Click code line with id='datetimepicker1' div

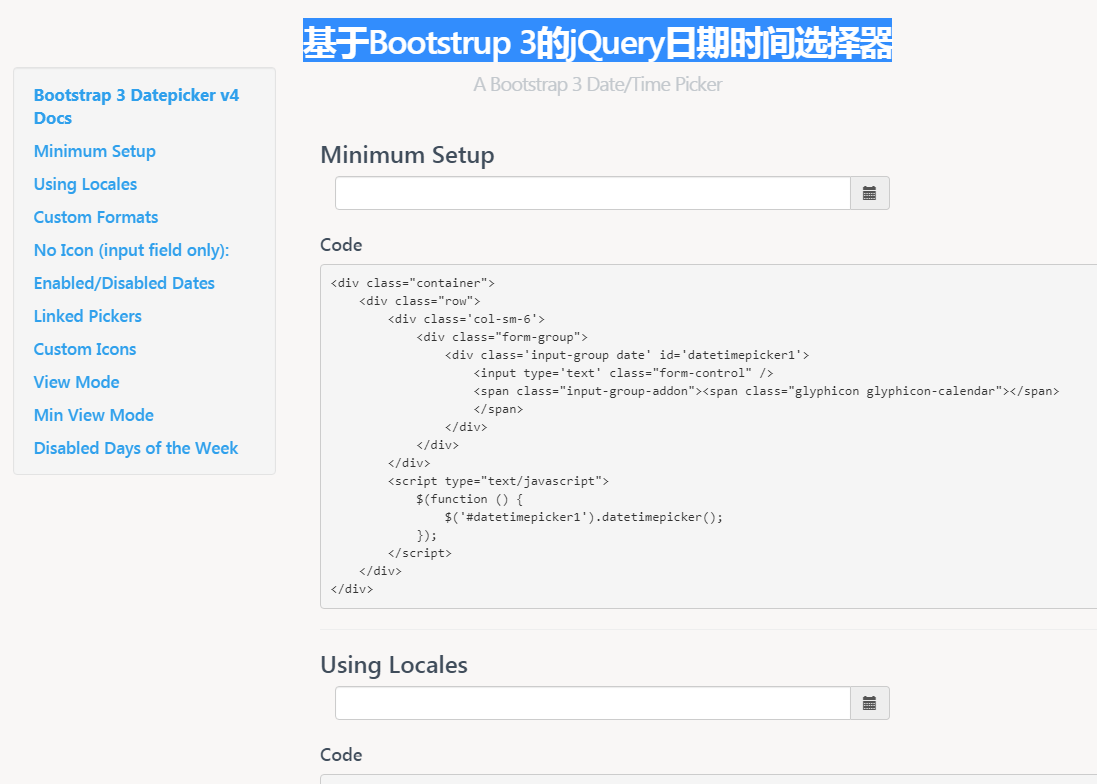point(627,355)
